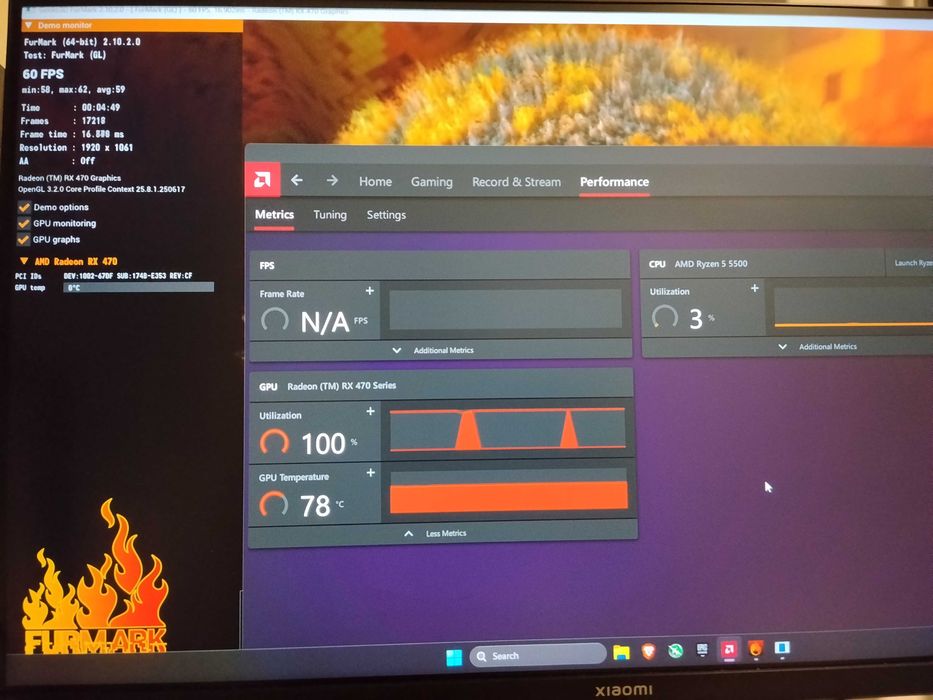Collapse GPU panel with Less Metrics
Screen dimensions: 933x700
pyautogui.click(x=435, y=533)
